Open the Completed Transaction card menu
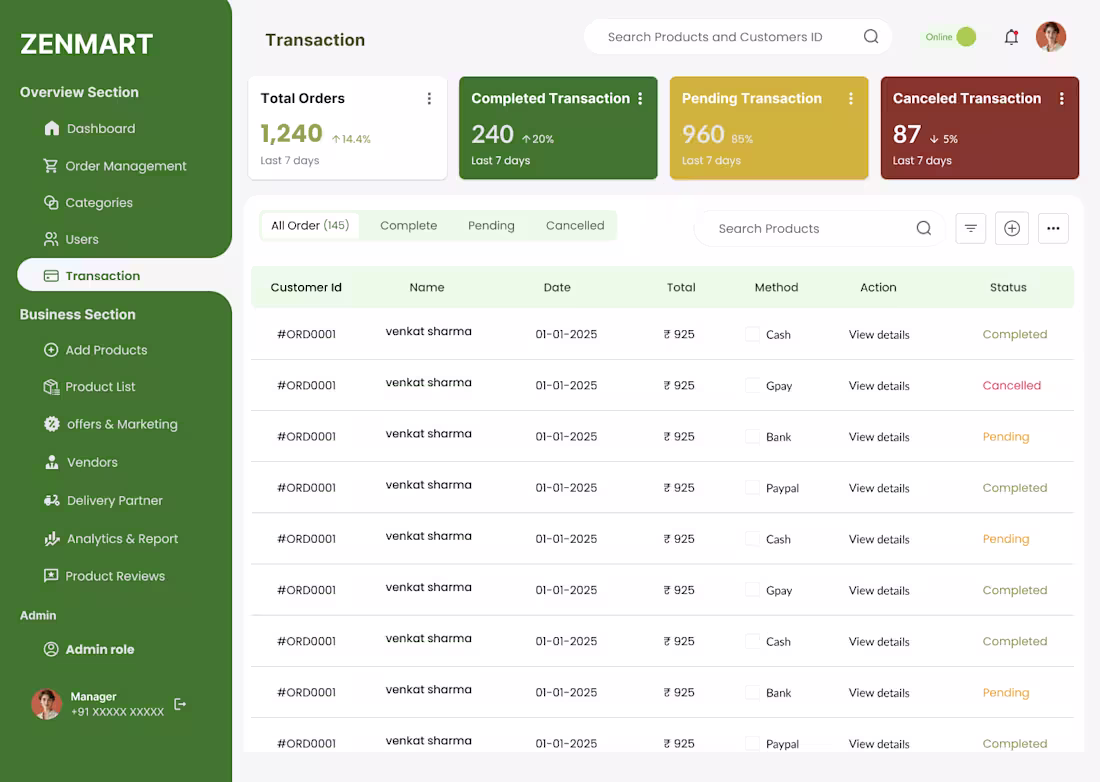Screen dimensions: 1100x782 (641, 99)
